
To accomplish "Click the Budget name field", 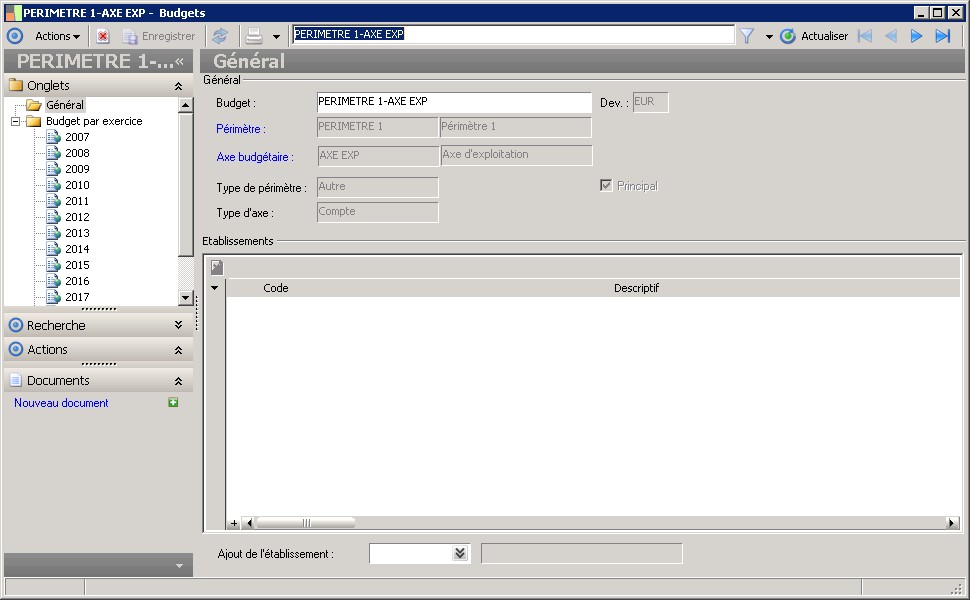I will [454, 102].
